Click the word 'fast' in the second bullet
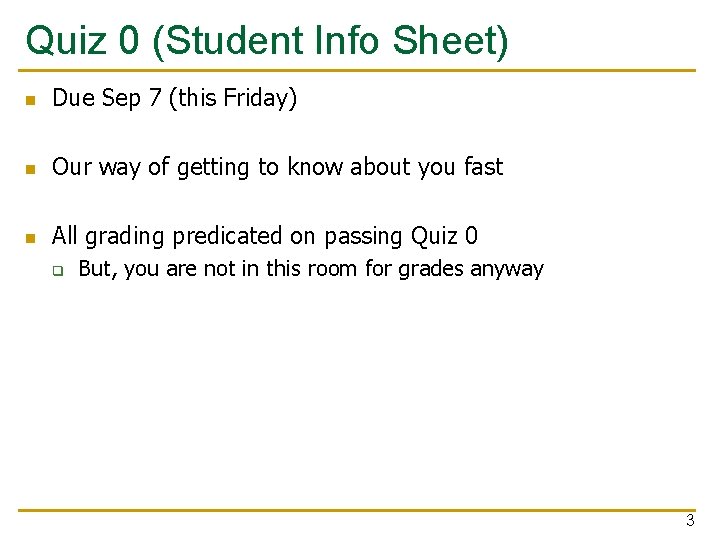 point(483,167)
